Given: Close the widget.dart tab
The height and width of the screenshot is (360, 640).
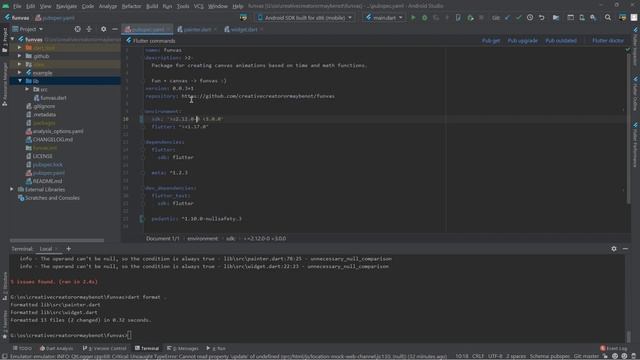Looking at the screenshot, I should (262, 29).
